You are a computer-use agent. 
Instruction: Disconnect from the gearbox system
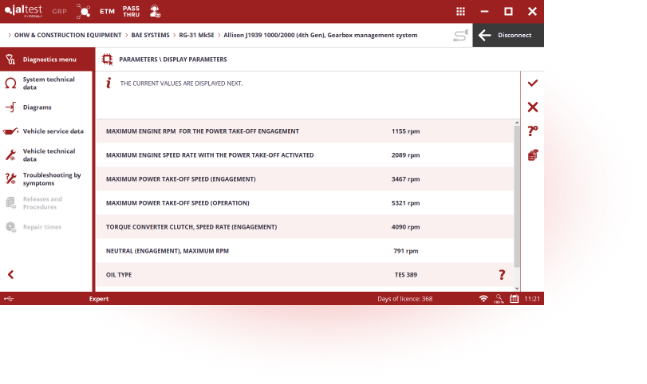point(508,35)
